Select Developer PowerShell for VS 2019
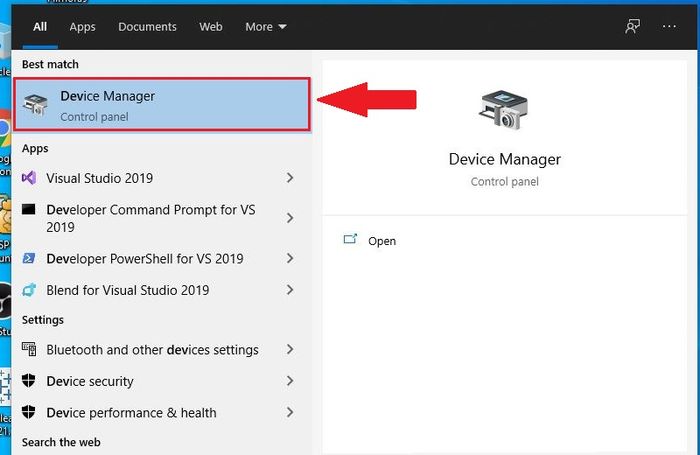 [162, 259]
